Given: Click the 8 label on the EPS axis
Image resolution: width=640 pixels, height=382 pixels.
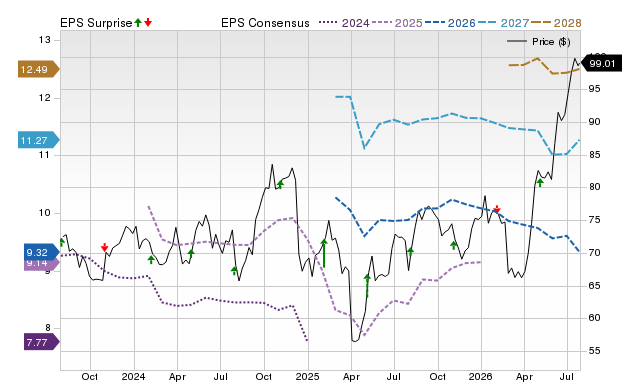Looking at the screenshot, I should click(48, 328).
